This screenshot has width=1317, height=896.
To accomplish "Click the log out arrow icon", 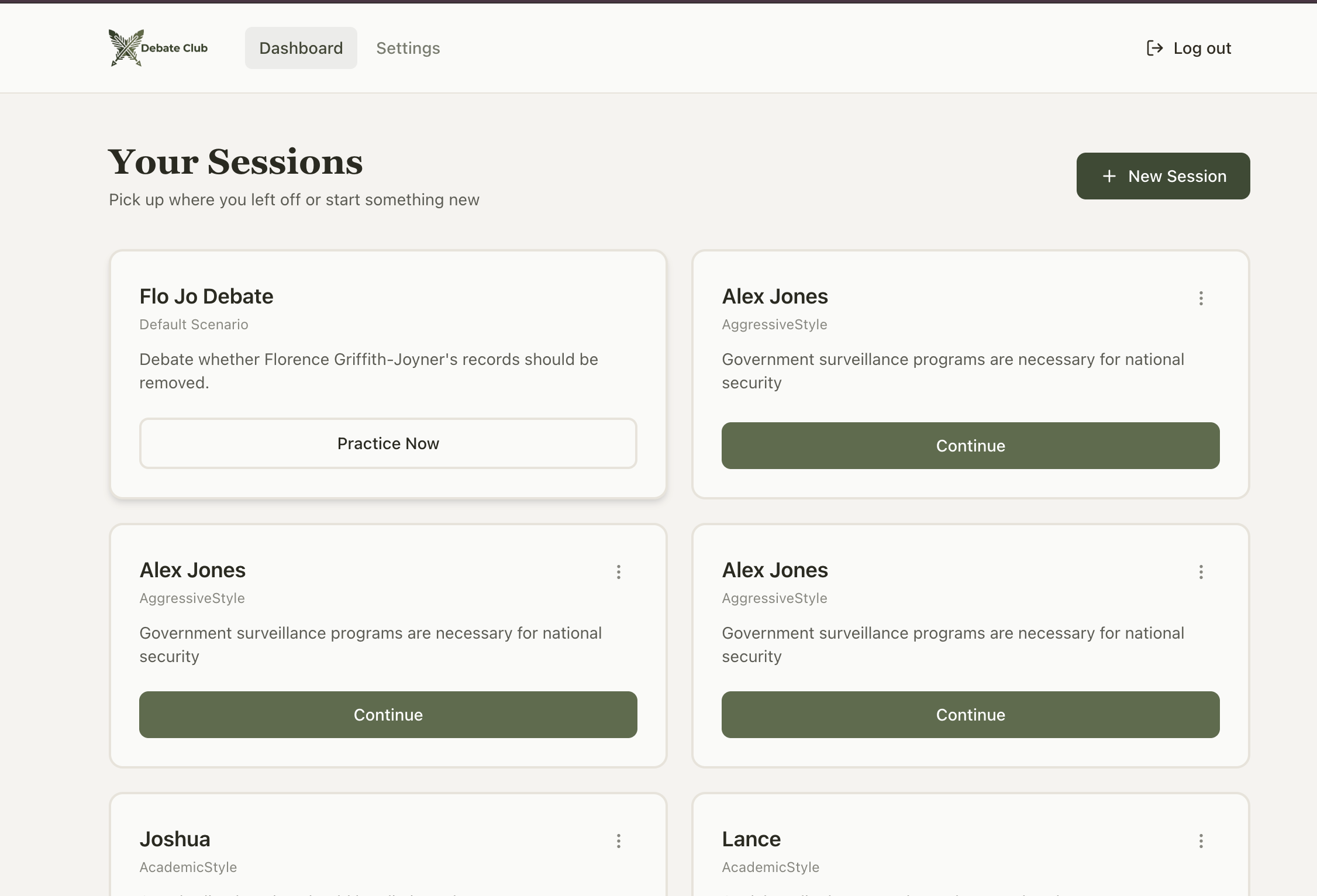I will (1154, 48).
